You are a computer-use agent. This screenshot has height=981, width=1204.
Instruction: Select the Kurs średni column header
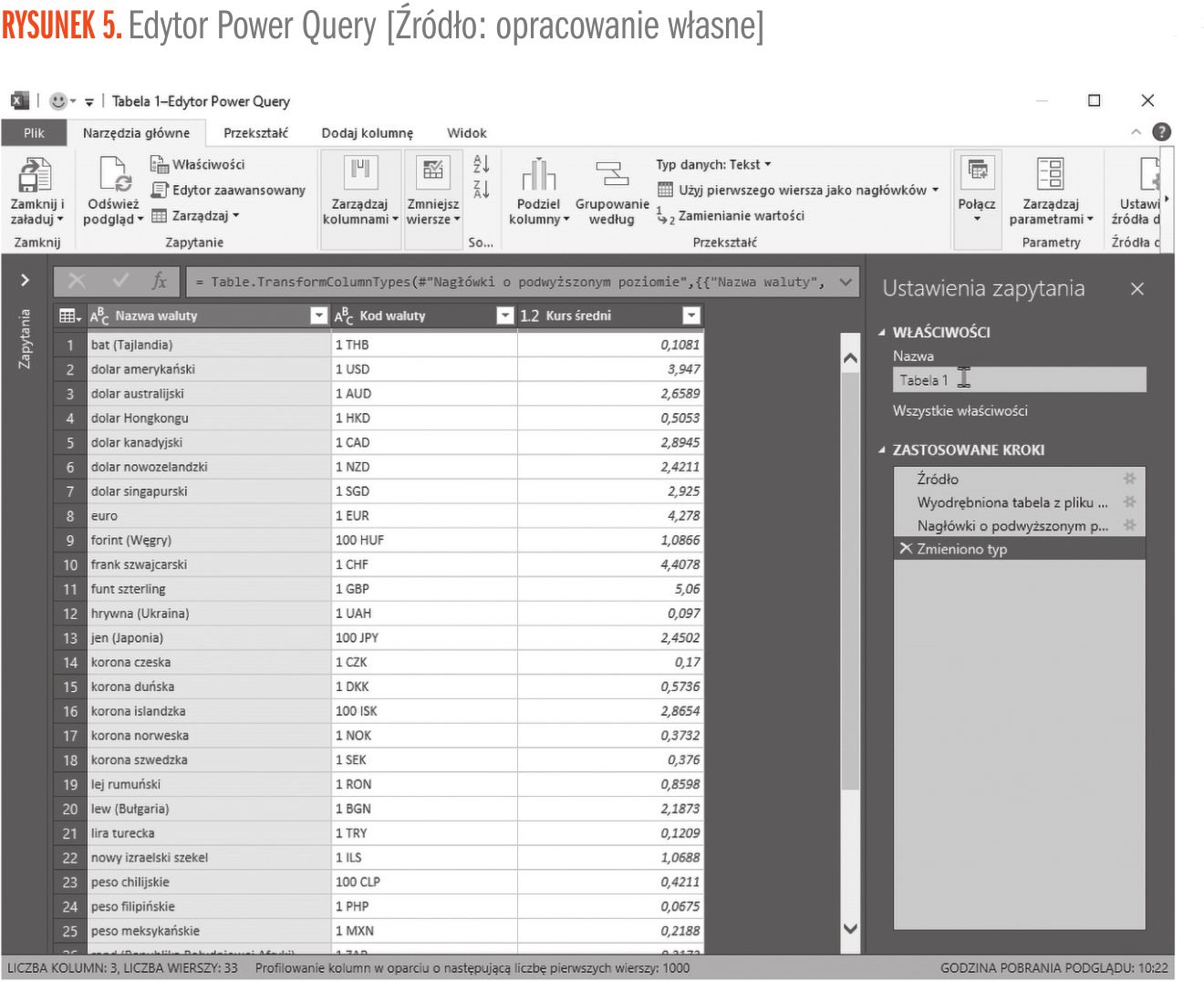610,315
